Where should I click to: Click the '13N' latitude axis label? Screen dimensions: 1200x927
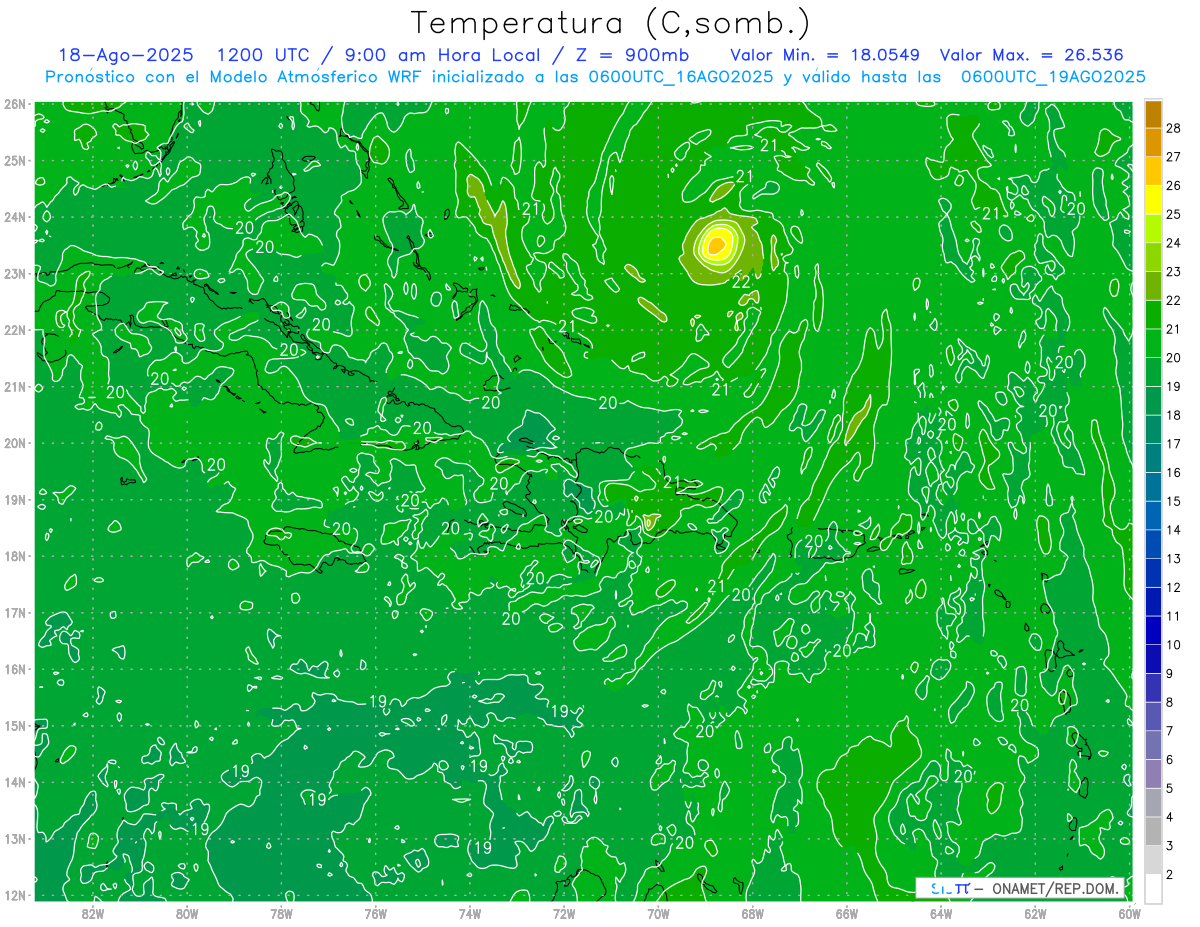point(14,838)
